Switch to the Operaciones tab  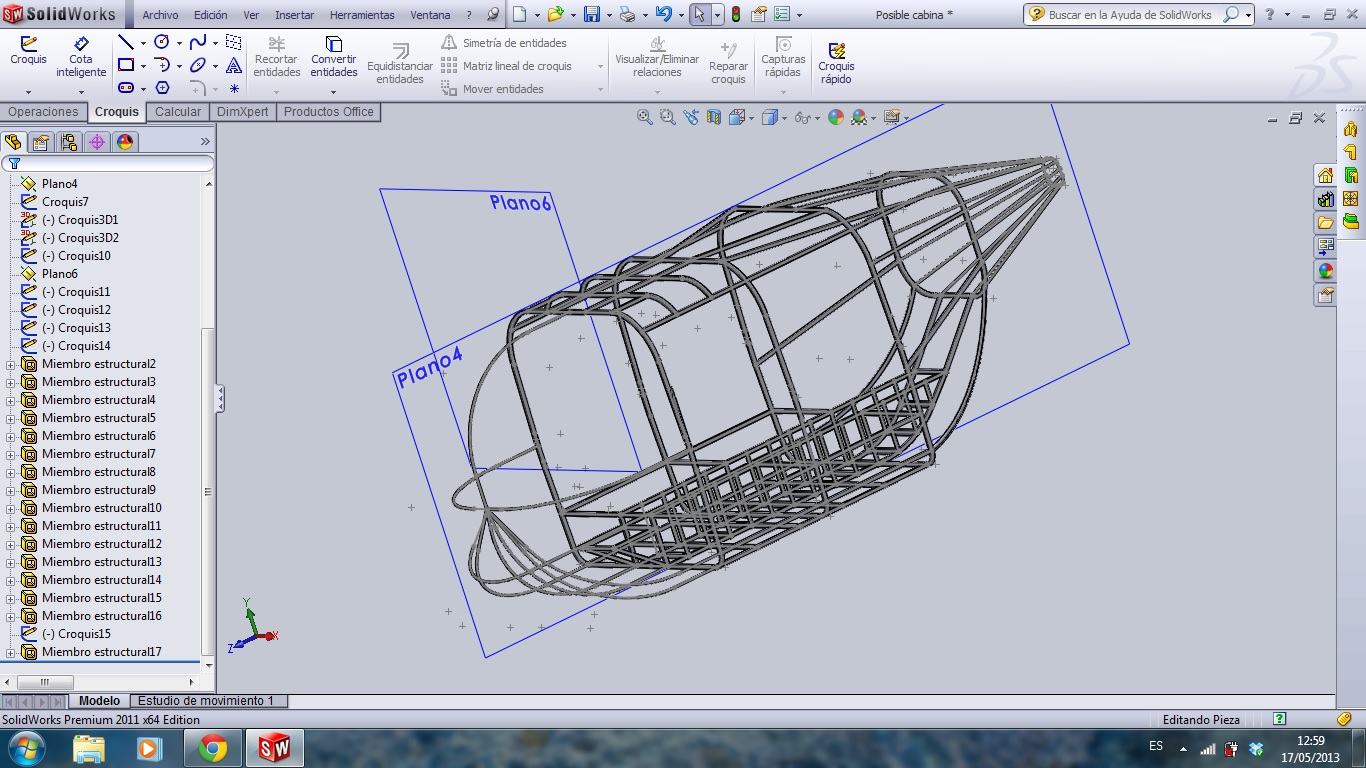43,112
